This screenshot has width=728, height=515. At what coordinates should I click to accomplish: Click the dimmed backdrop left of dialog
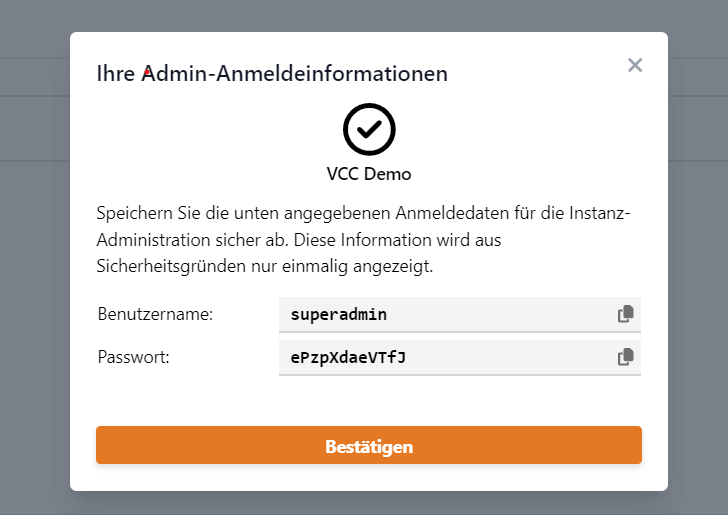coord(34,300)
